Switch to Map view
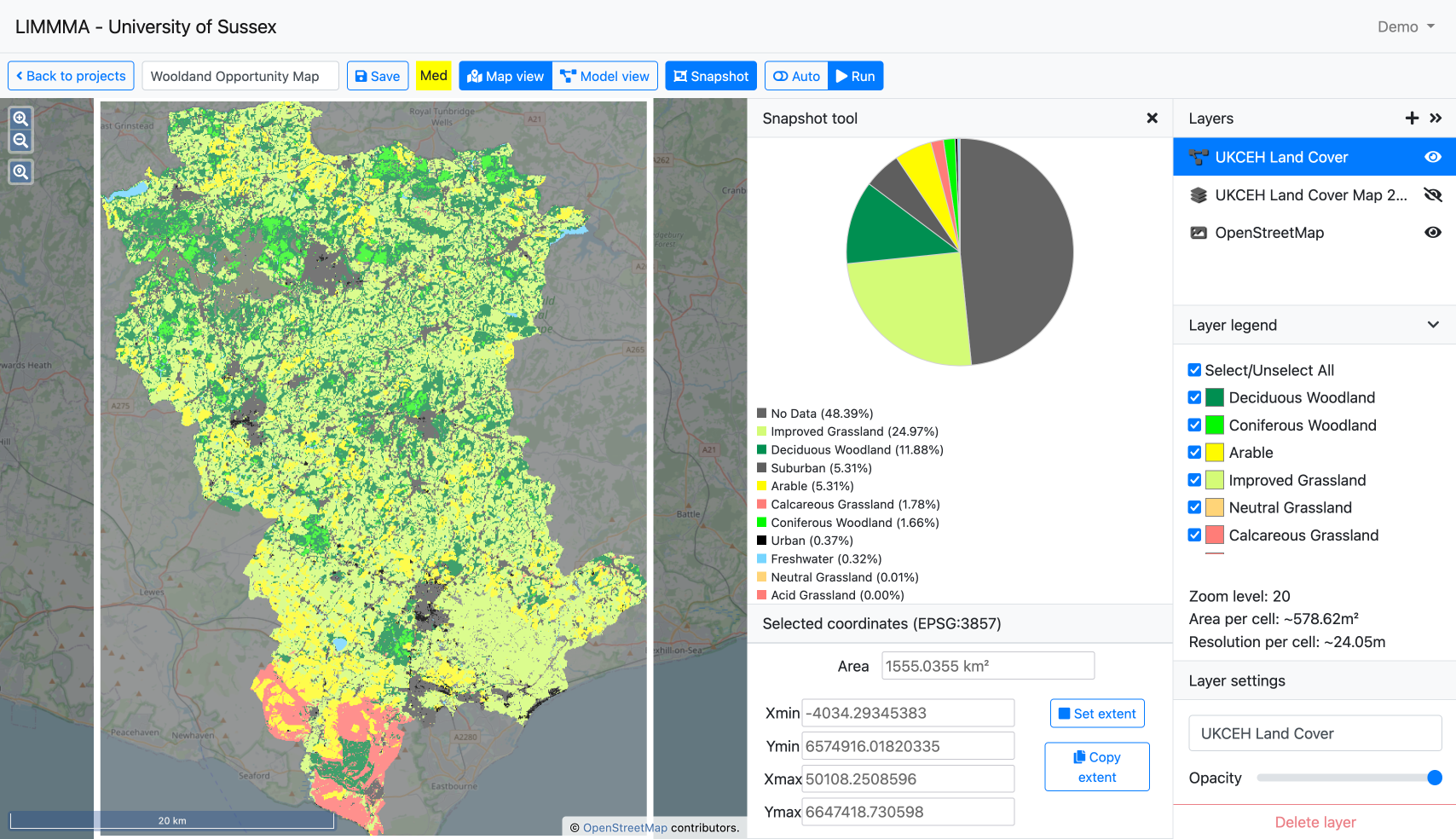The image size is (1456, 839). tap(506, 76)
